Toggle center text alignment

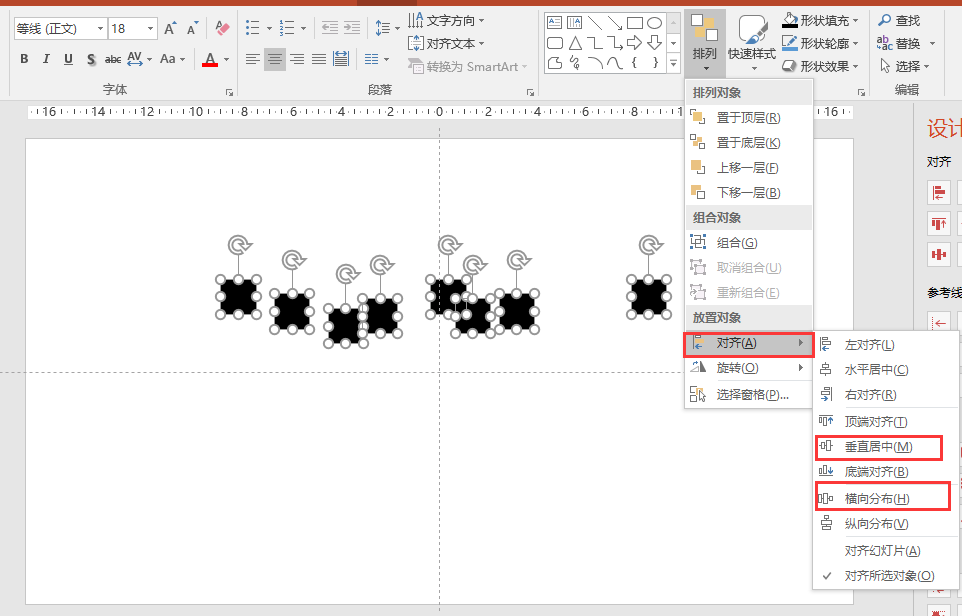275,59
